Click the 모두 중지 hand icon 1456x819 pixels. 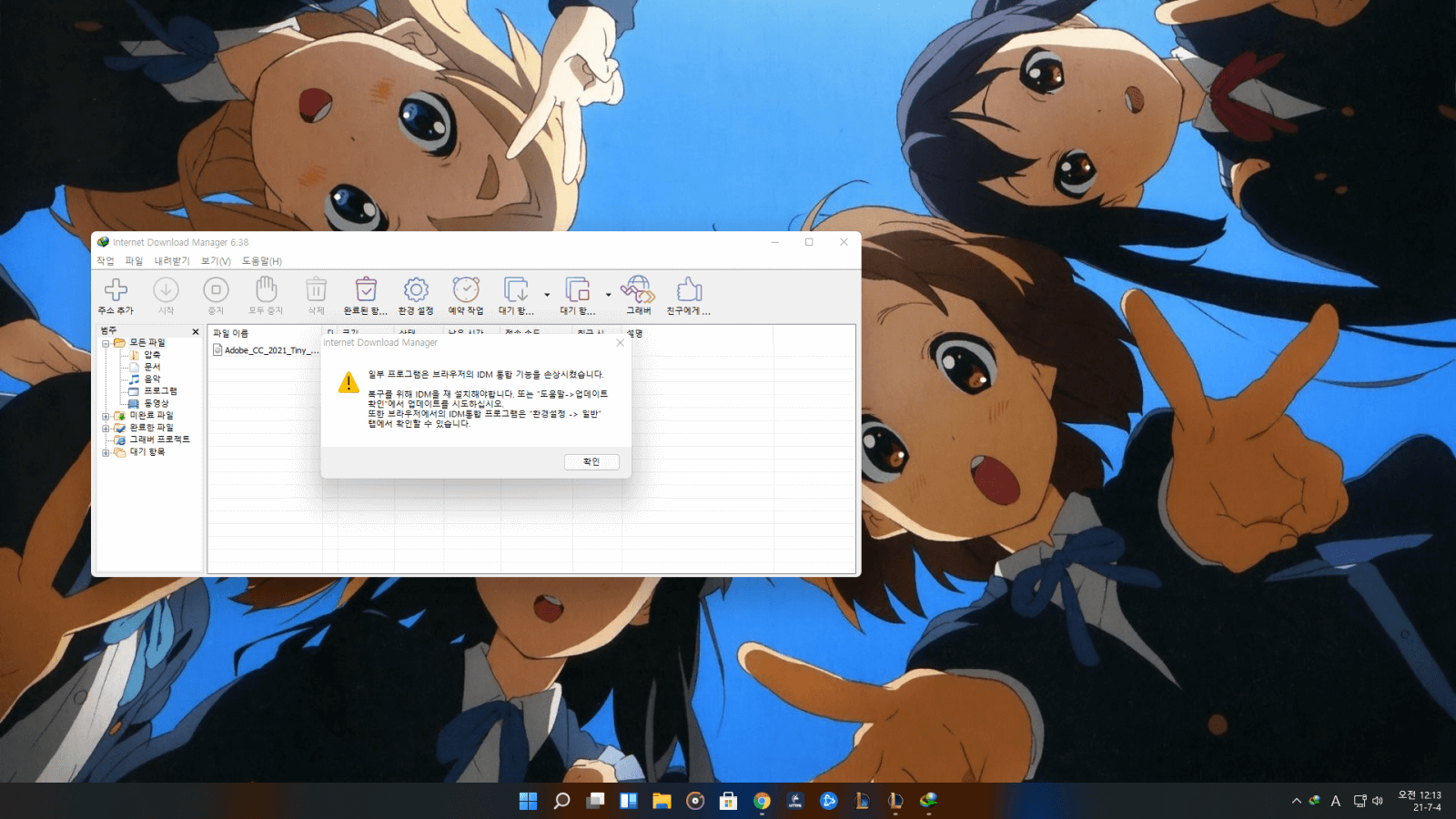point(266,288)
